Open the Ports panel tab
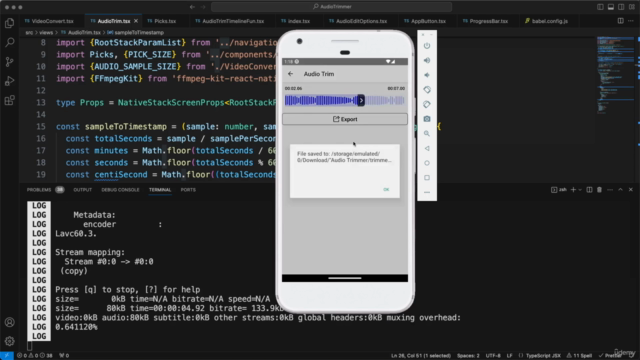Image resolution: width=640 pixels, height=360 pixels. pos(188,190)
